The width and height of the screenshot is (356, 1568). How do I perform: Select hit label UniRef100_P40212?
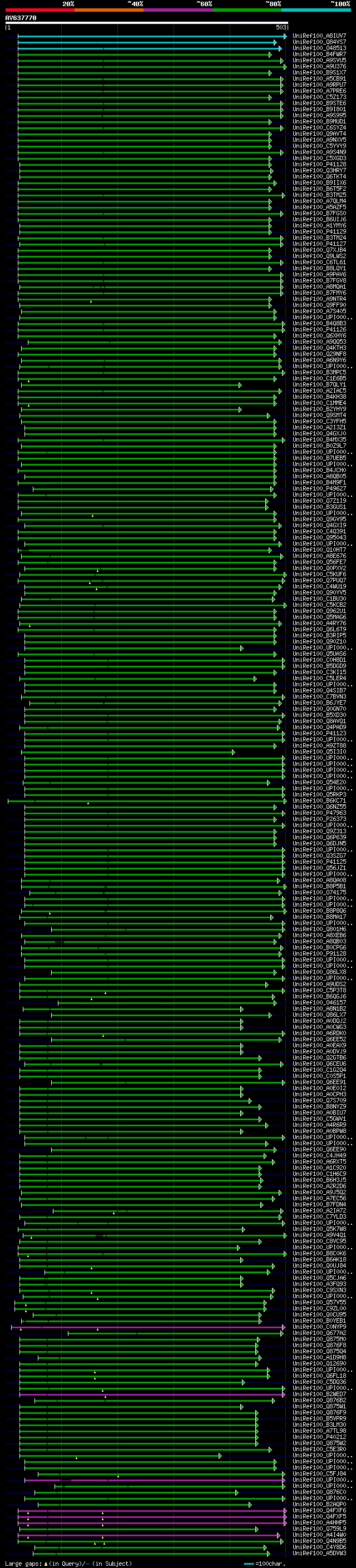319,1437
